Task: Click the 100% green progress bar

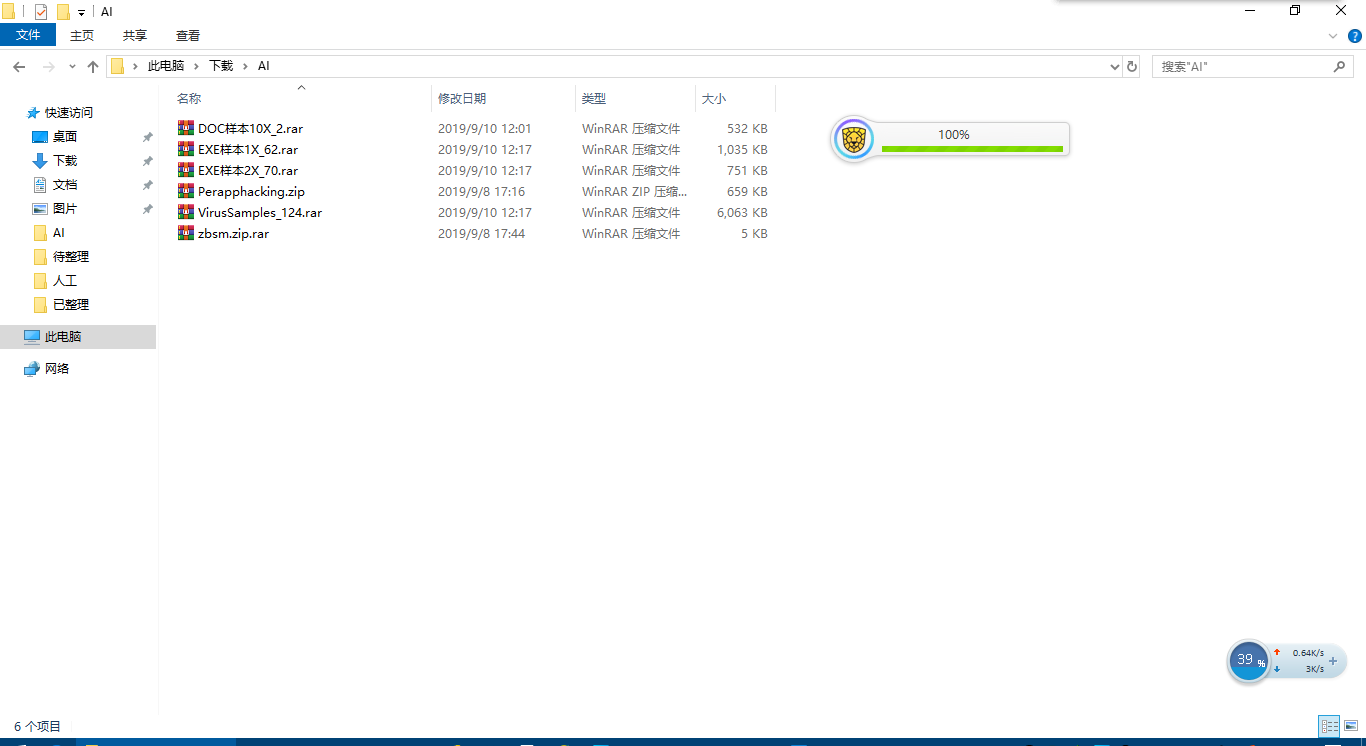Action: point(972,149)
